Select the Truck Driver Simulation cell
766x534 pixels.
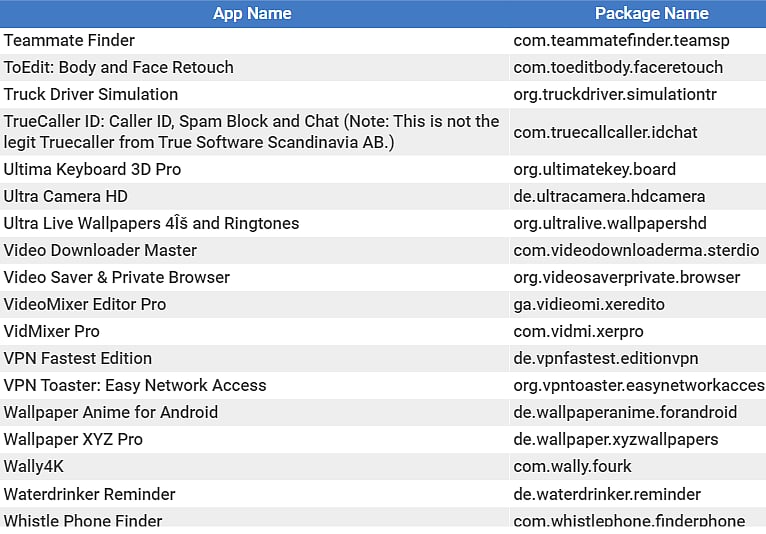91,94
